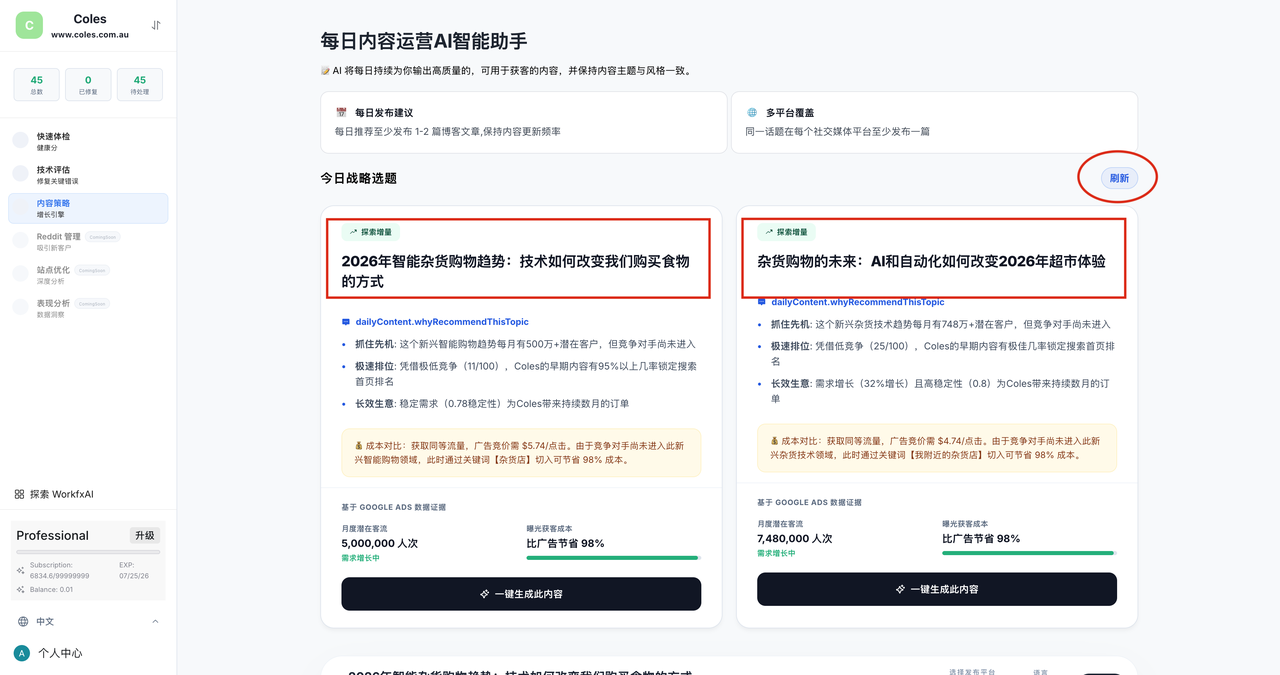The height and width of the screenshot is (675, 1280).
Task: Expand the 中文 language chevron
Action: [x=155, y=621]
